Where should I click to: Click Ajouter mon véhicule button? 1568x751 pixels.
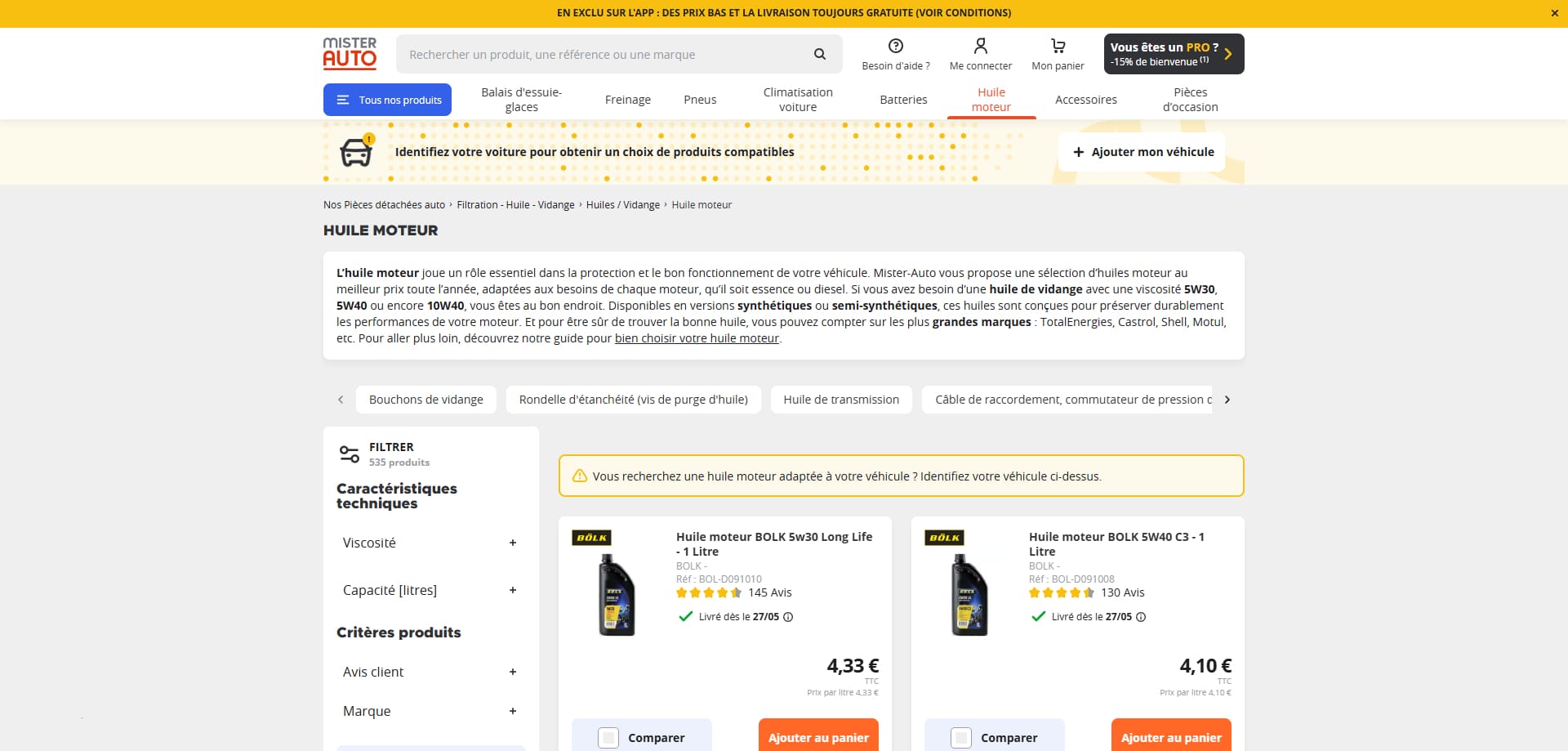pyautogui.click(x=1142, y=152)
